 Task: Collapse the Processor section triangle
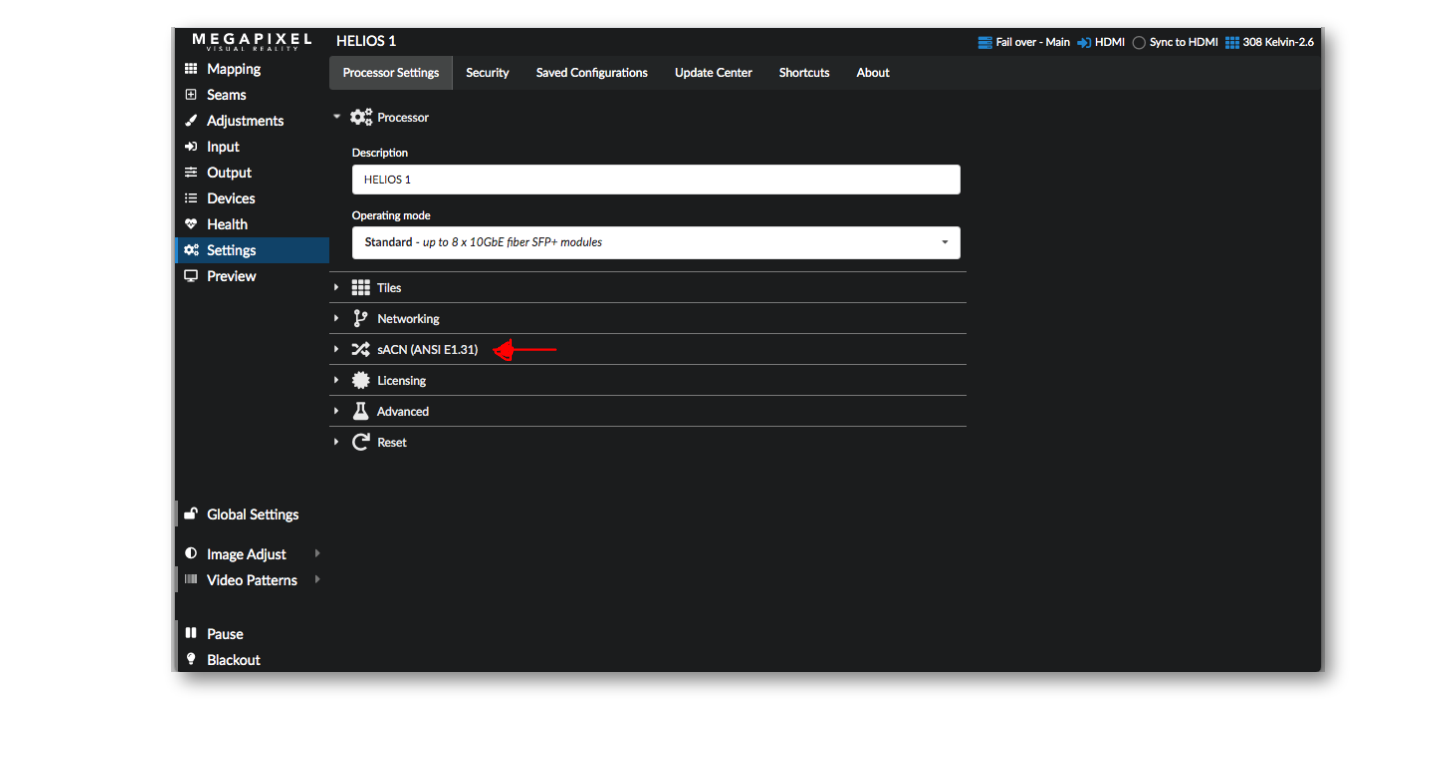point(337,117)
